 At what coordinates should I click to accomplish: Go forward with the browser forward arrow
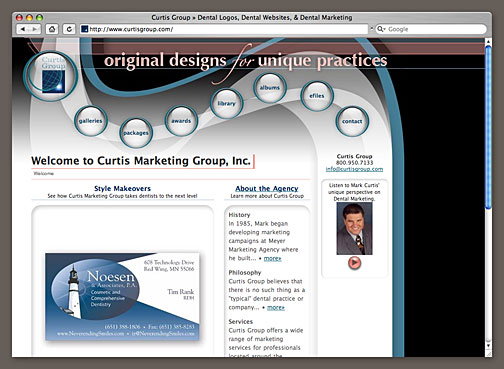coord(35,29)
